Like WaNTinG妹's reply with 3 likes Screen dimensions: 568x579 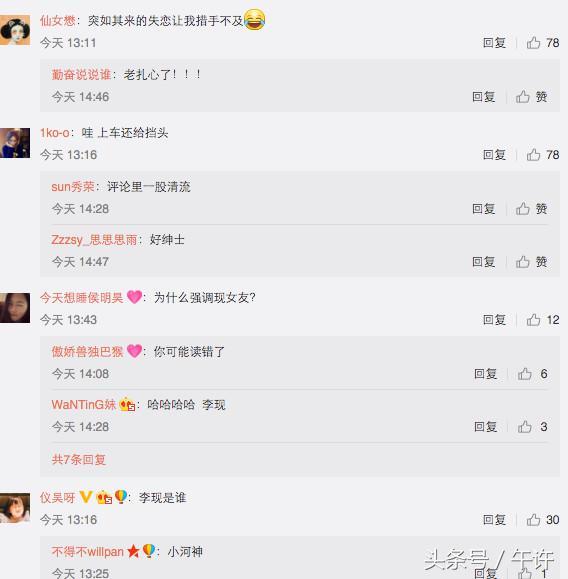click(x=533, y=427)
